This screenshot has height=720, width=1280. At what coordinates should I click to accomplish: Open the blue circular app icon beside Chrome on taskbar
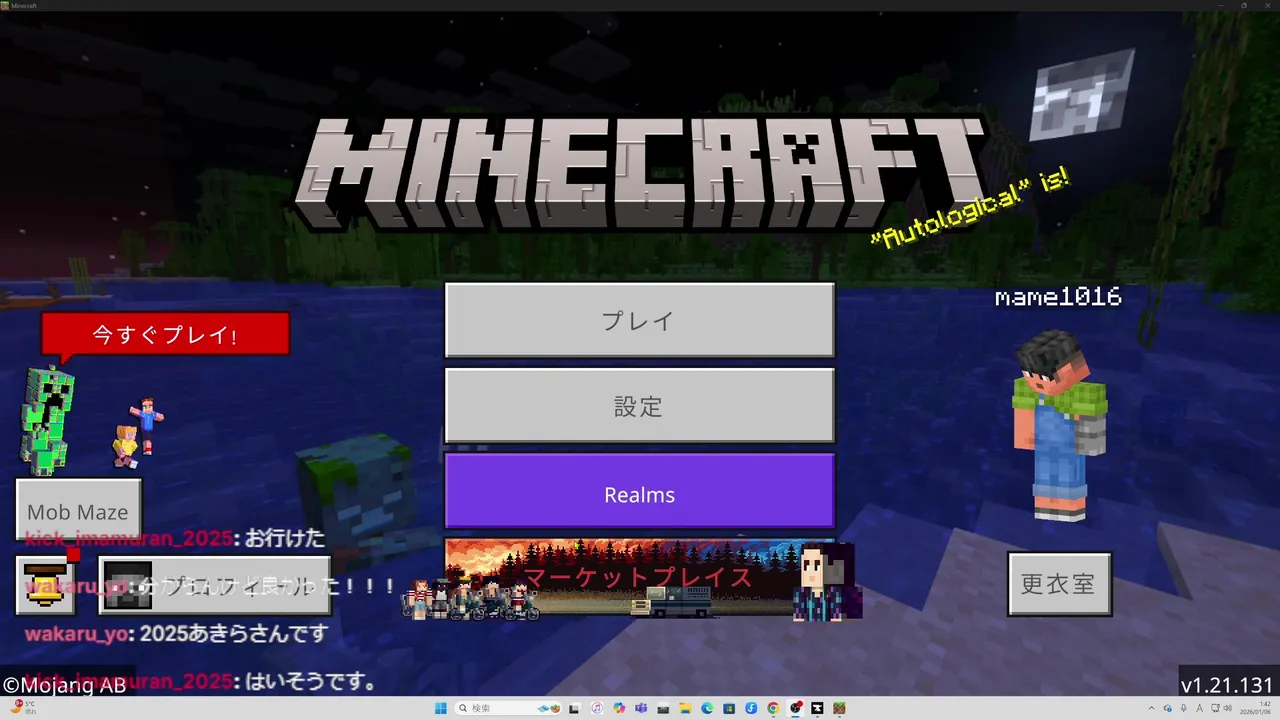(751, 708)
